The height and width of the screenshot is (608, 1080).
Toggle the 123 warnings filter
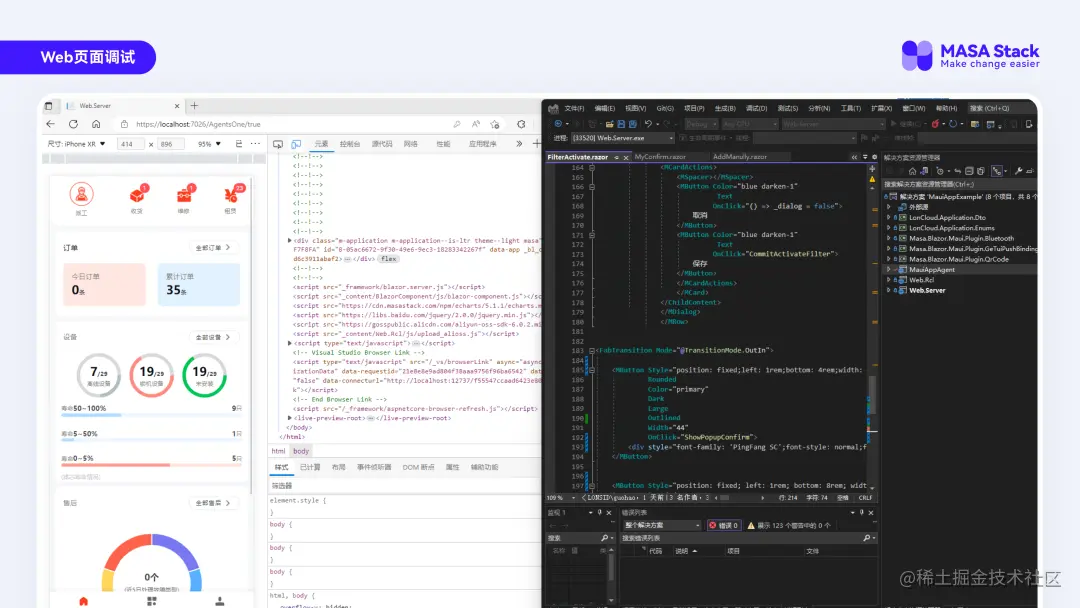[x=789, y=525]
